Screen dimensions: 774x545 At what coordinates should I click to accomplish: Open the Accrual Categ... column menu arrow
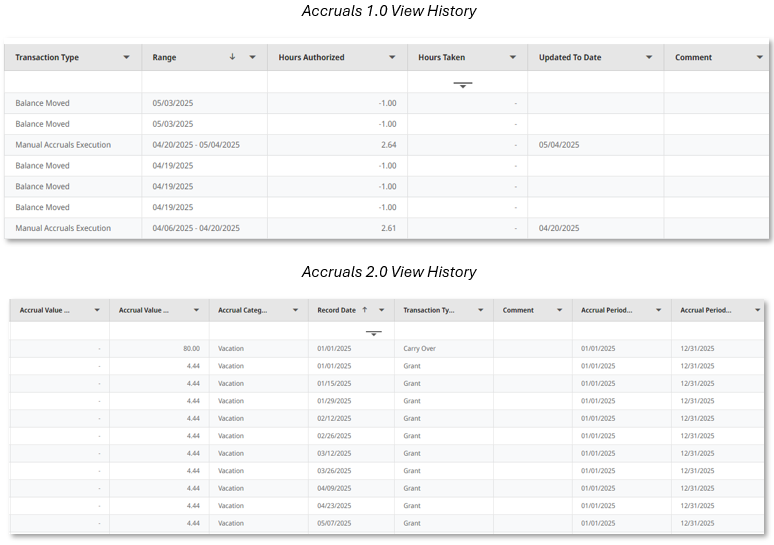click(x=293, y=311)
